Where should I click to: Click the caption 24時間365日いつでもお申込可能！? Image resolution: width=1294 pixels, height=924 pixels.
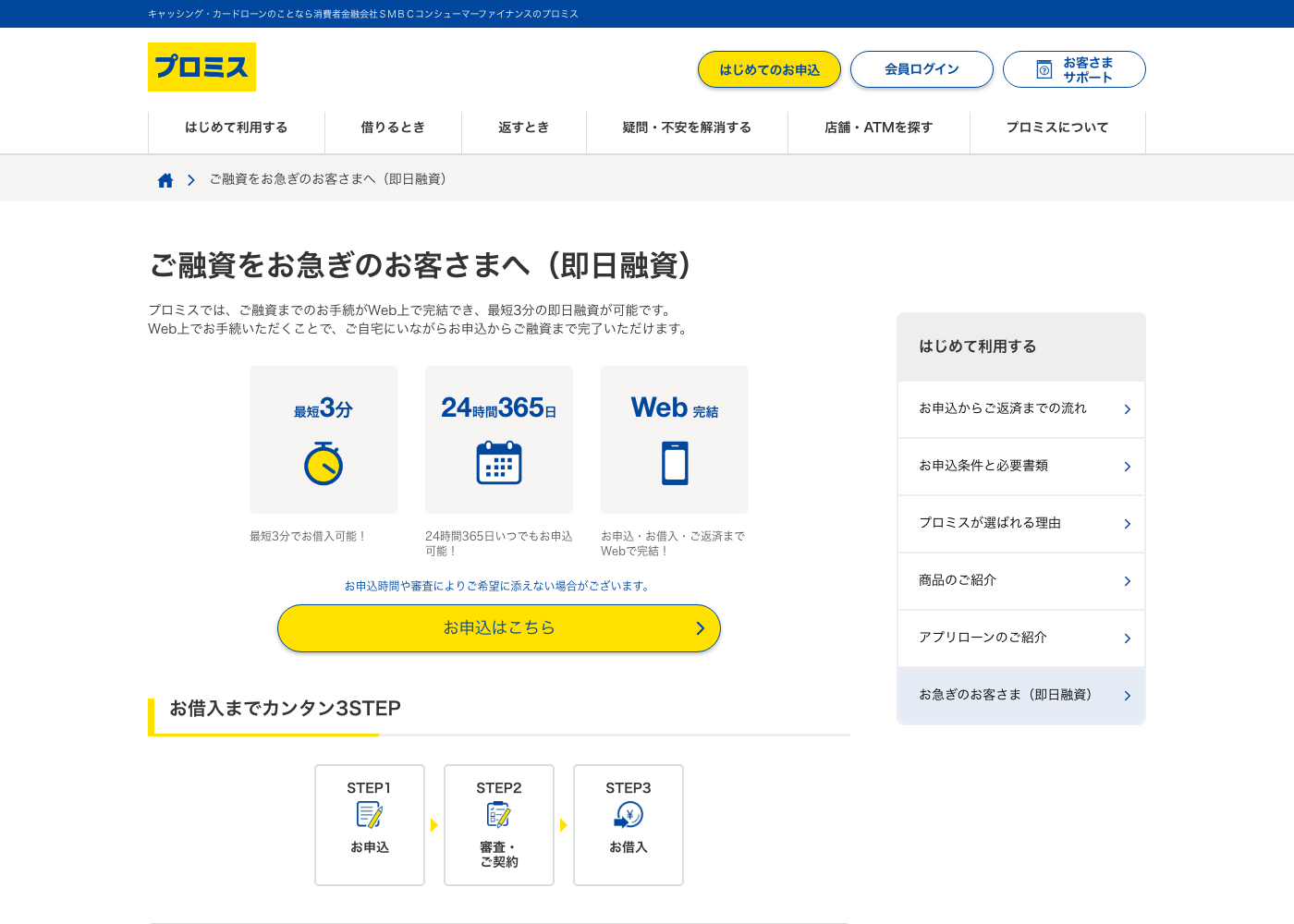click(x=499, y=543)
